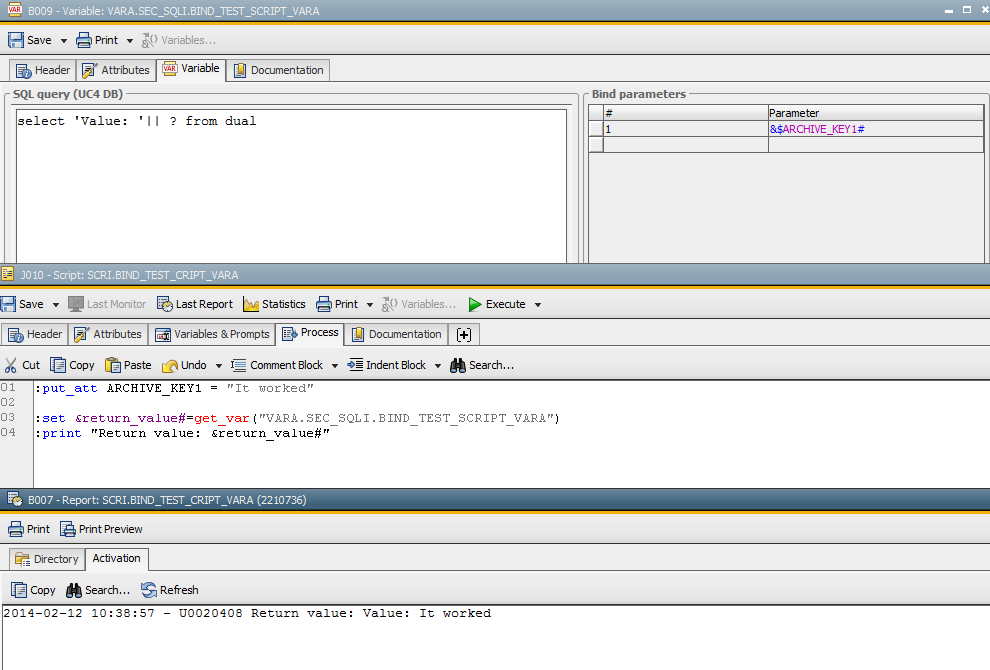Minimize the Variable window
Image resolution: width=990 pixels, height=670 pixels.
(948, 11)
